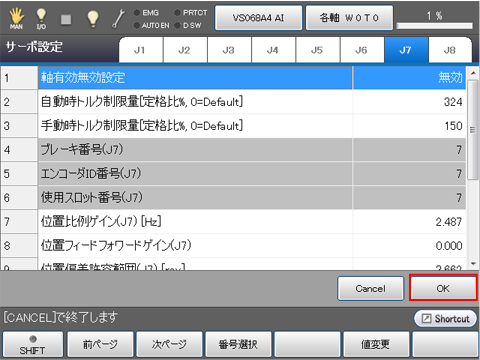Switch to the J4 tab
This screenshot has height=360, width=480.
(273, 50)
